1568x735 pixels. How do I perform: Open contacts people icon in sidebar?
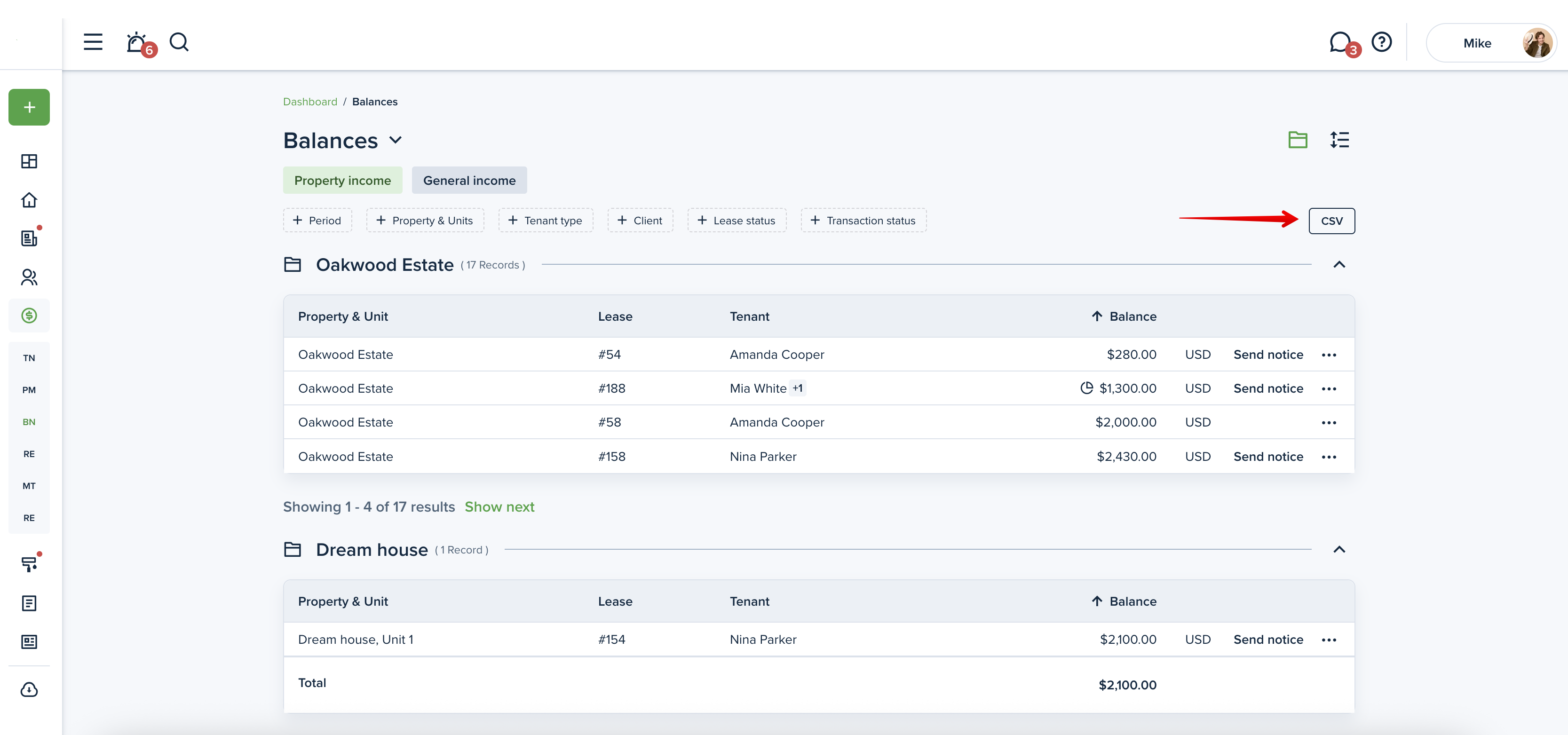29,277
